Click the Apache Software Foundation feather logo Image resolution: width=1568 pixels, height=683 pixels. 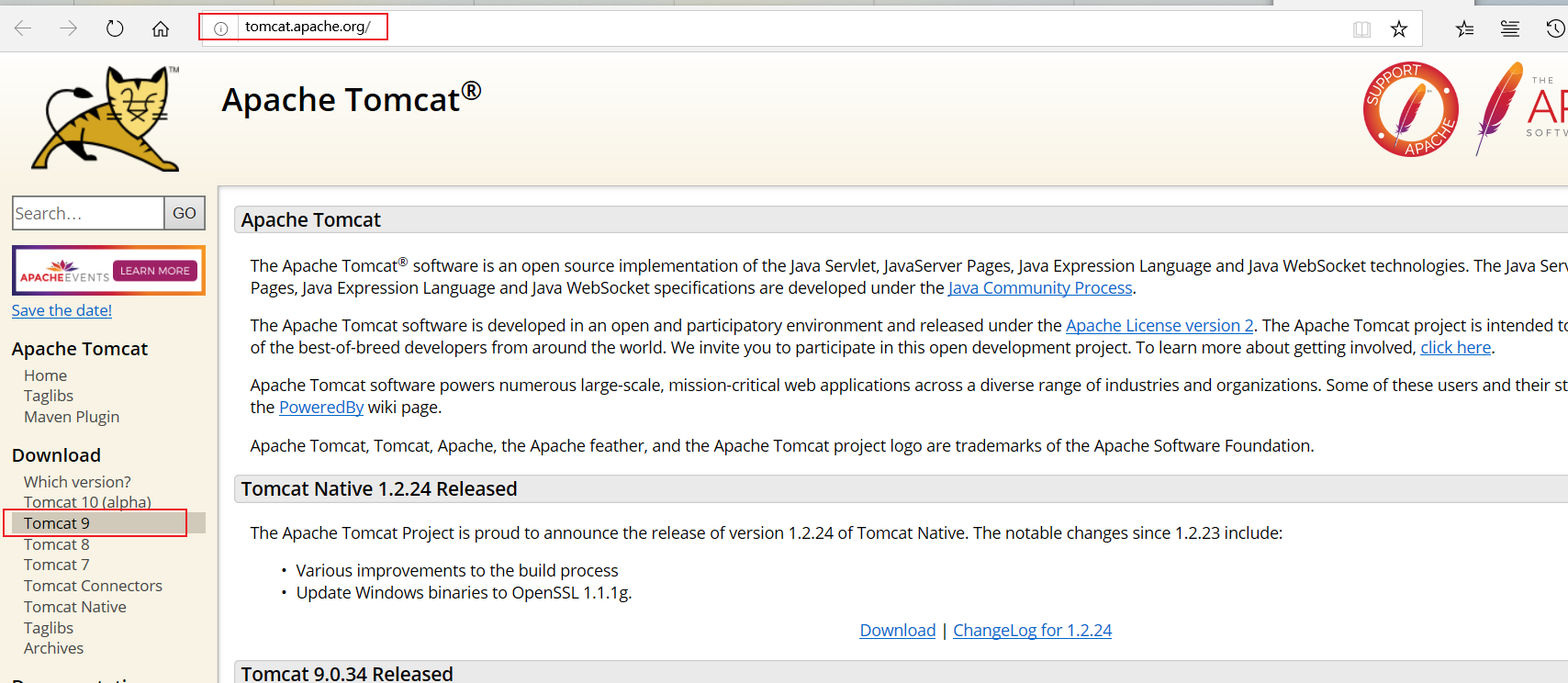[1519, 109]
